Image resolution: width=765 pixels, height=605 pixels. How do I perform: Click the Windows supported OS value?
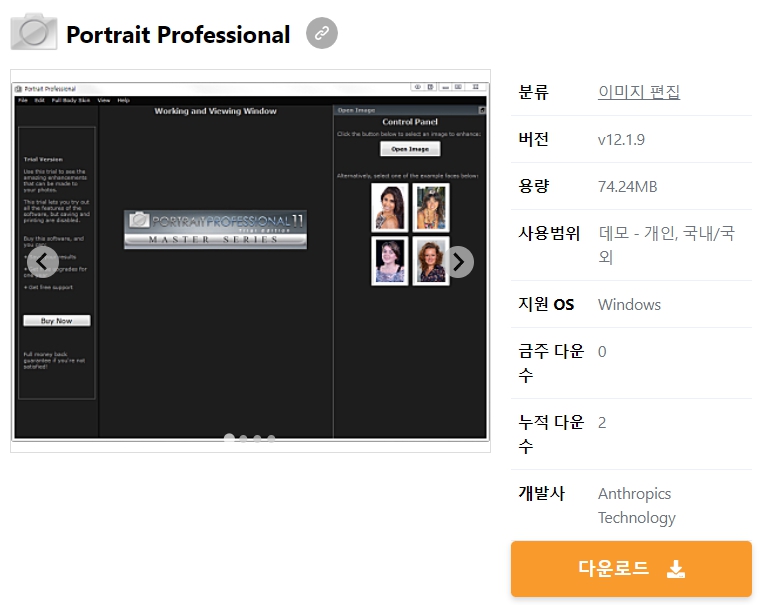pyautogui.click(x=629, y=305)
